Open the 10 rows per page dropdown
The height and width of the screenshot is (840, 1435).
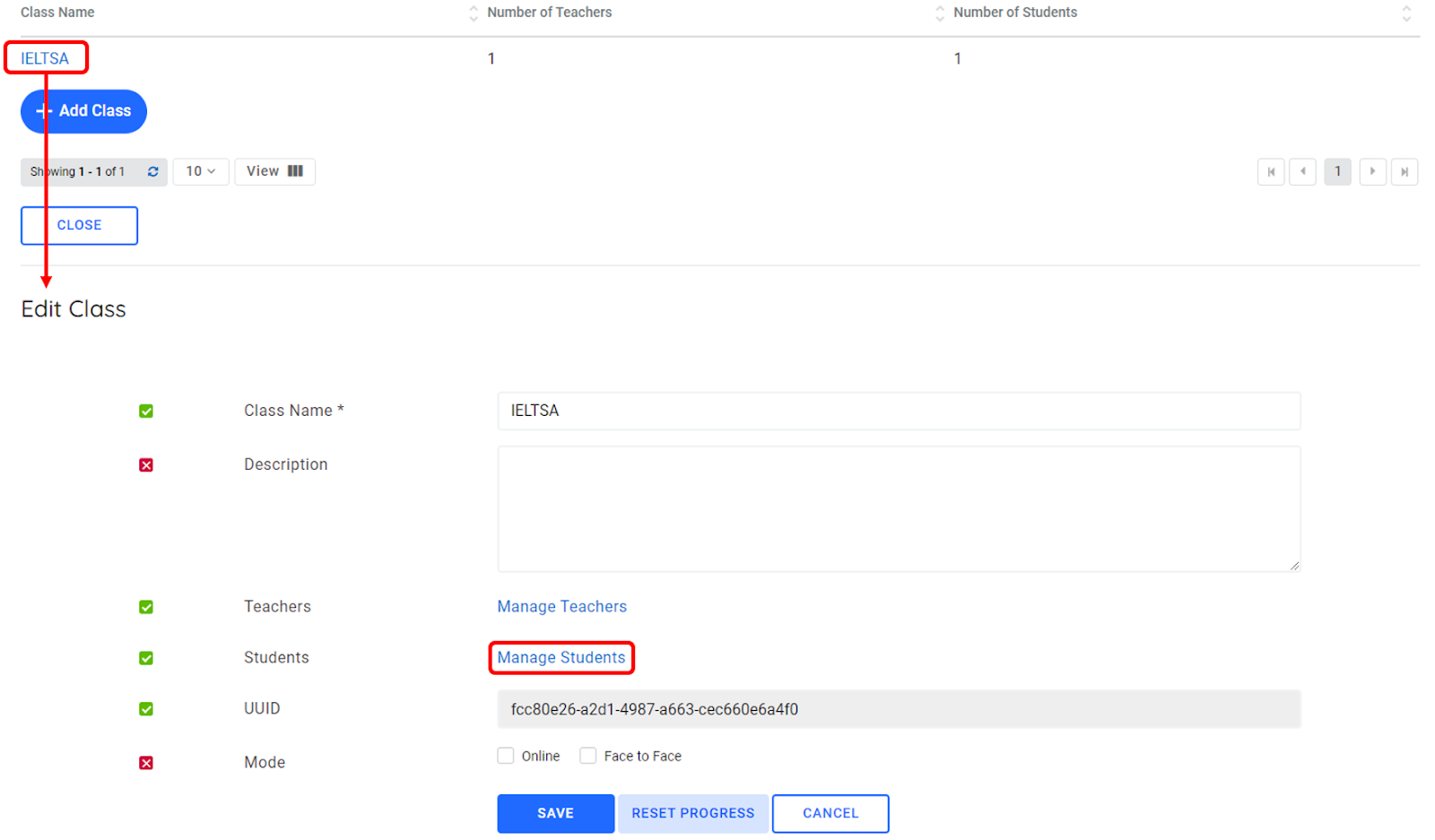point(200,171)
